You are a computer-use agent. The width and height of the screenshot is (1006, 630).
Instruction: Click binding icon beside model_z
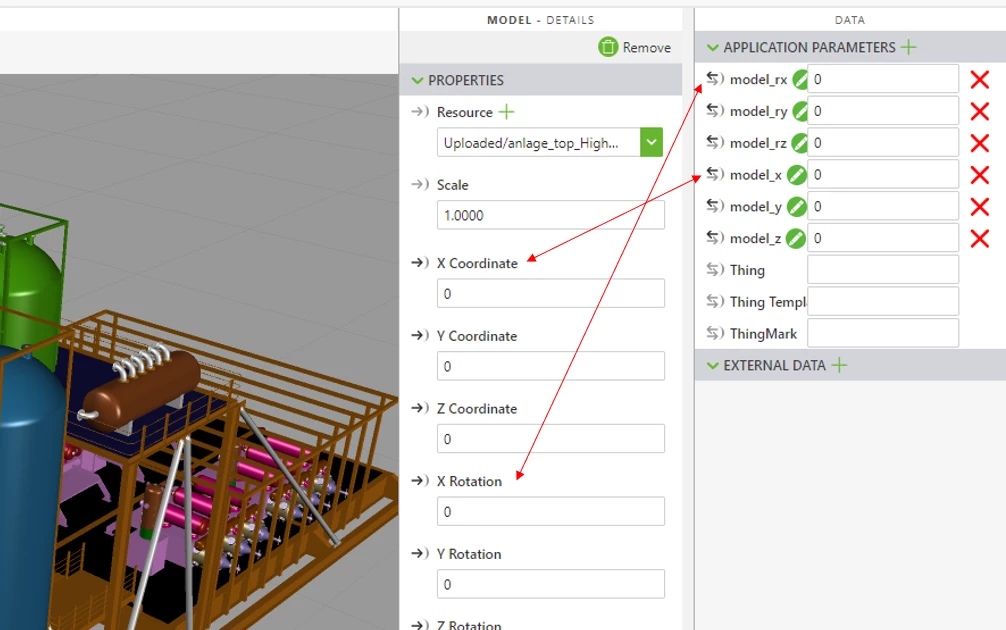click(715, 237)
